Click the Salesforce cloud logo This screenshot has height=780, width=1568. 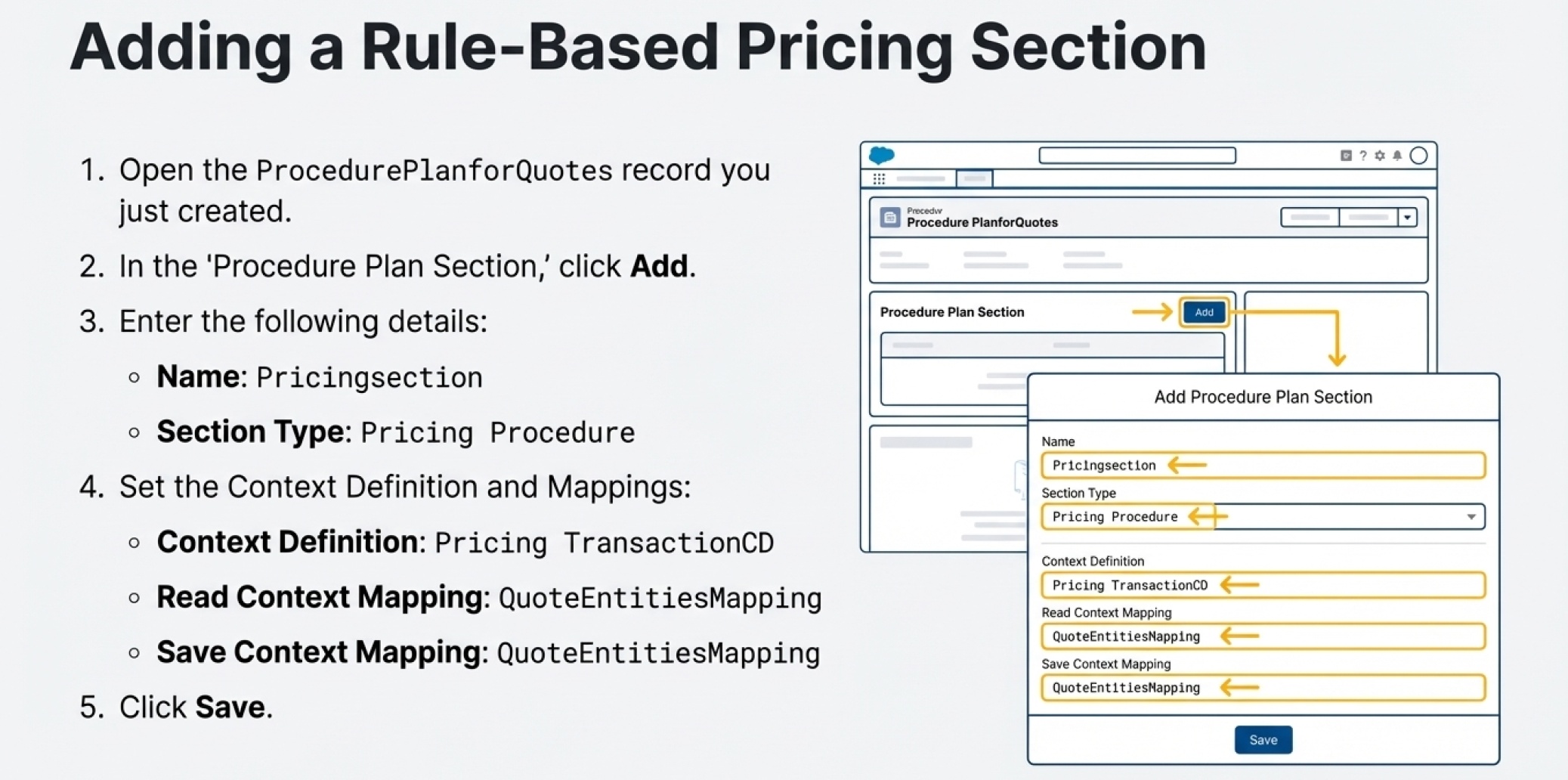point(881,156)
